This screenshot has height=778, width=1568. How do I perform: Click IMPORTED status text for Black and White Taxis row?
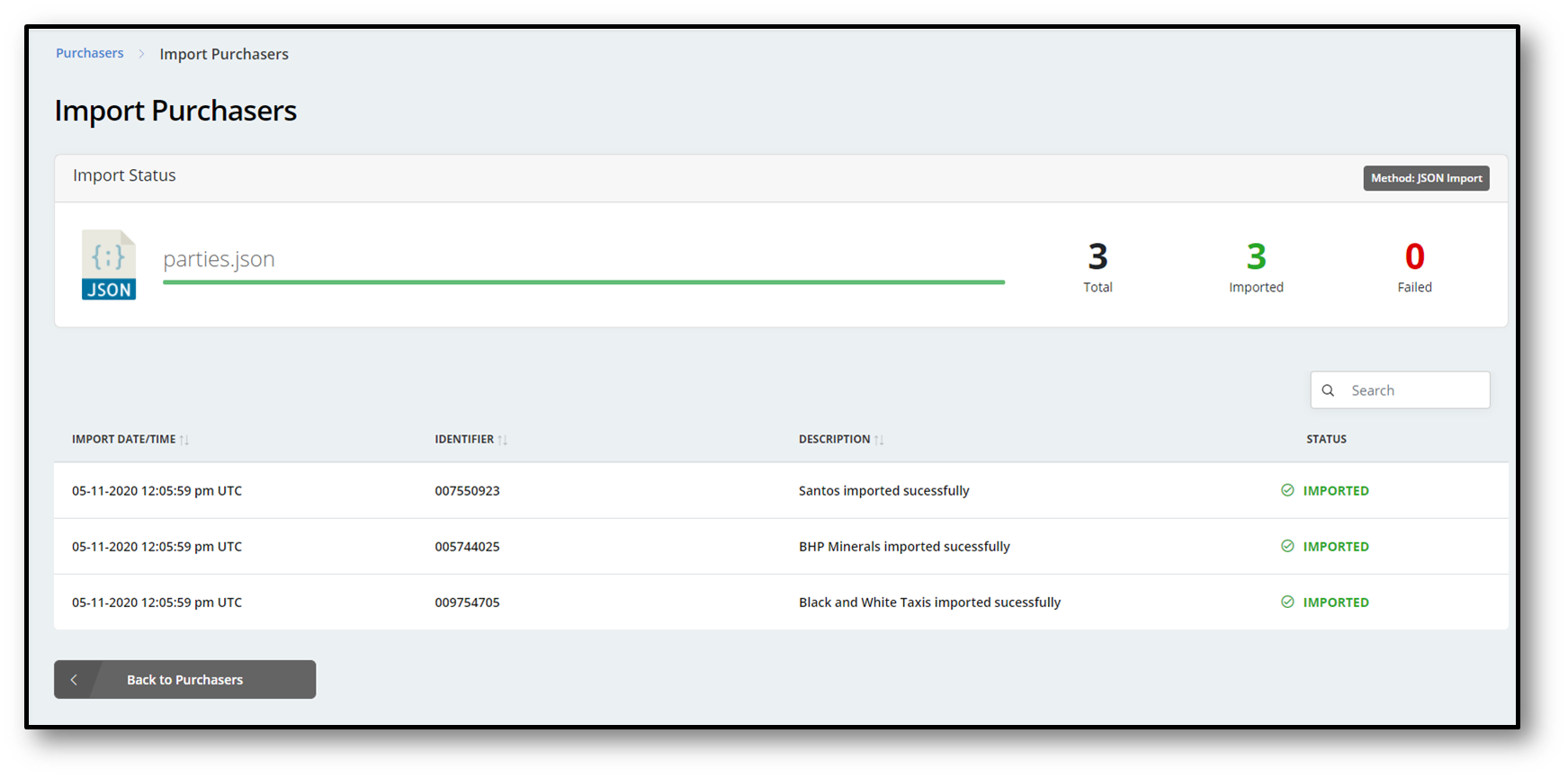coord(1336,602)
